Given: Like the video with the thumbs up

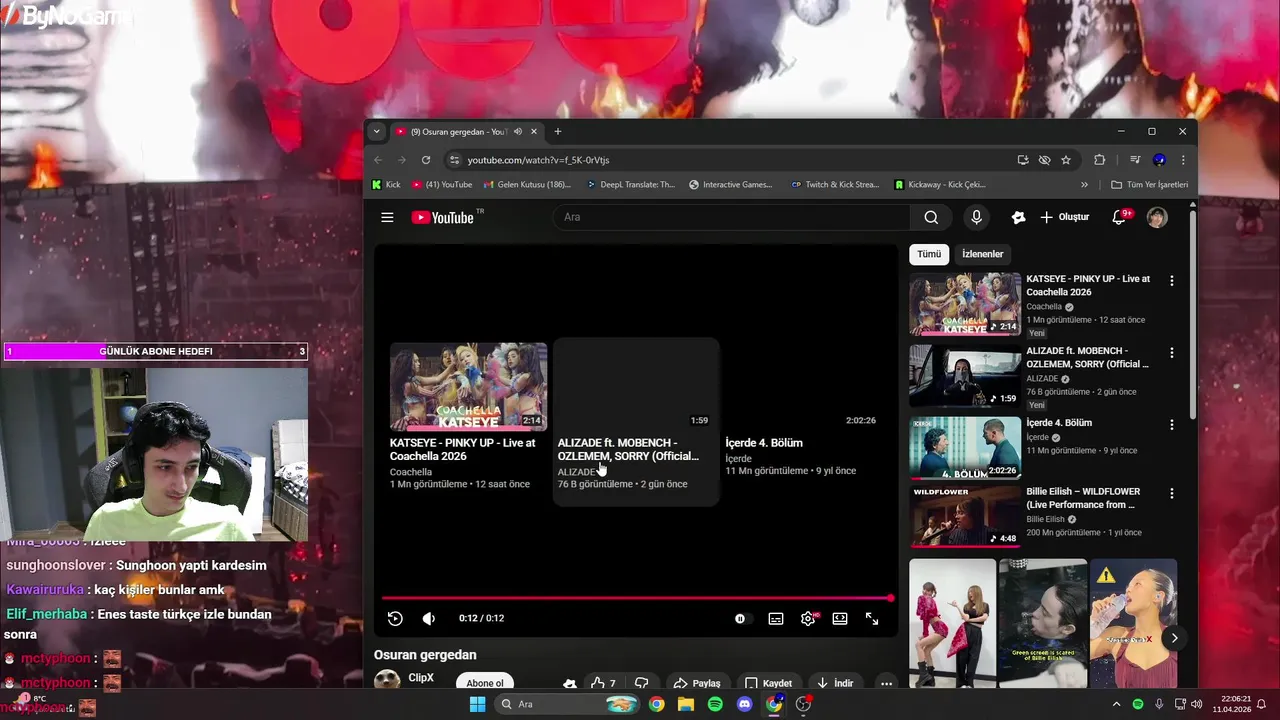Looking at the screenshot, I should [x=603, y=683].
